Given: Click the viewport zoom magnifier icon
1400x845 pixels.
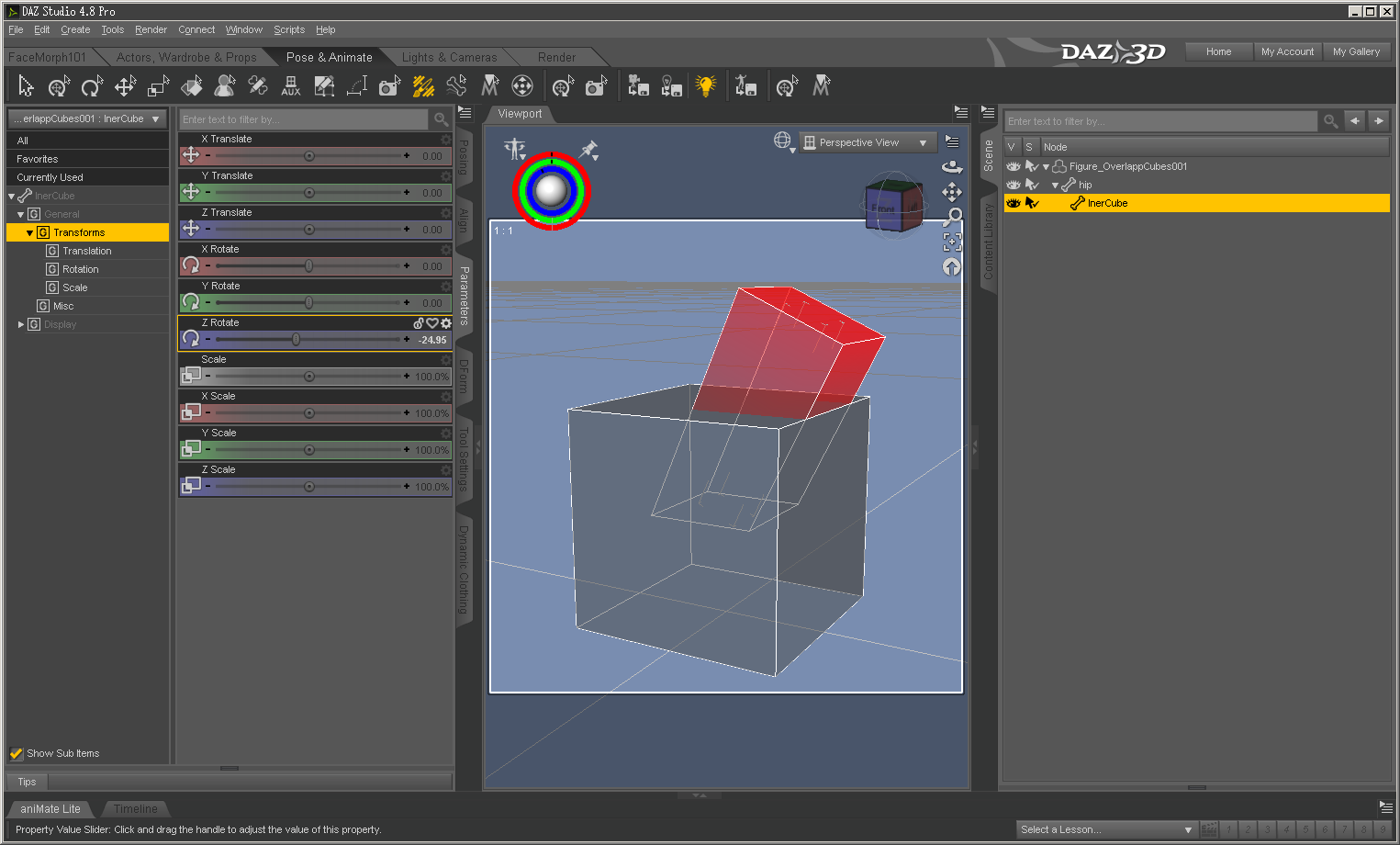Looking at the screenshot, I should tap(952, 218).
